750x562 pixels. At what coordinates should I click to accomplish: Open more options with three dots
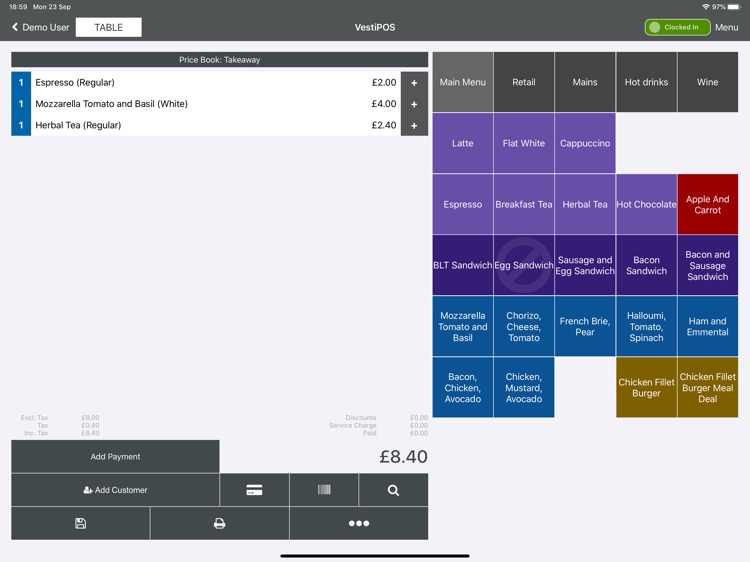click(358, 523)
